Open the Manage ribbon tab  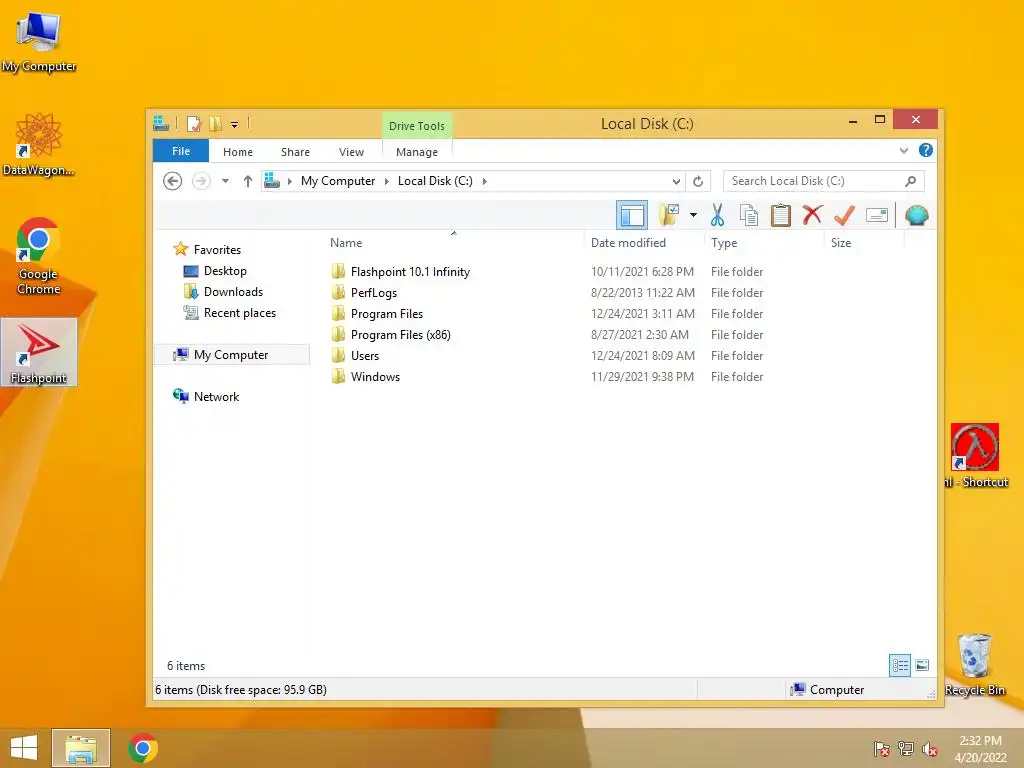(417, 152)
